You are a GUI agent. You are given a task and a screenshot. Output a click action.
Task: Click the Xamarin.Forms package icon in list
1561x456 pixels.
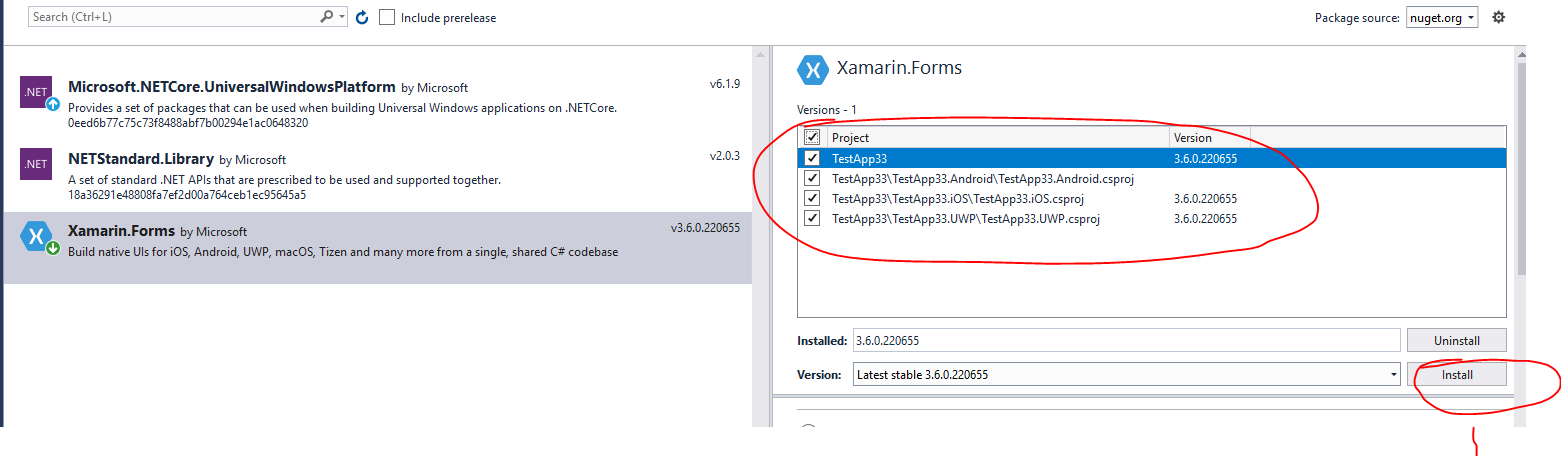tap(36, 237)
